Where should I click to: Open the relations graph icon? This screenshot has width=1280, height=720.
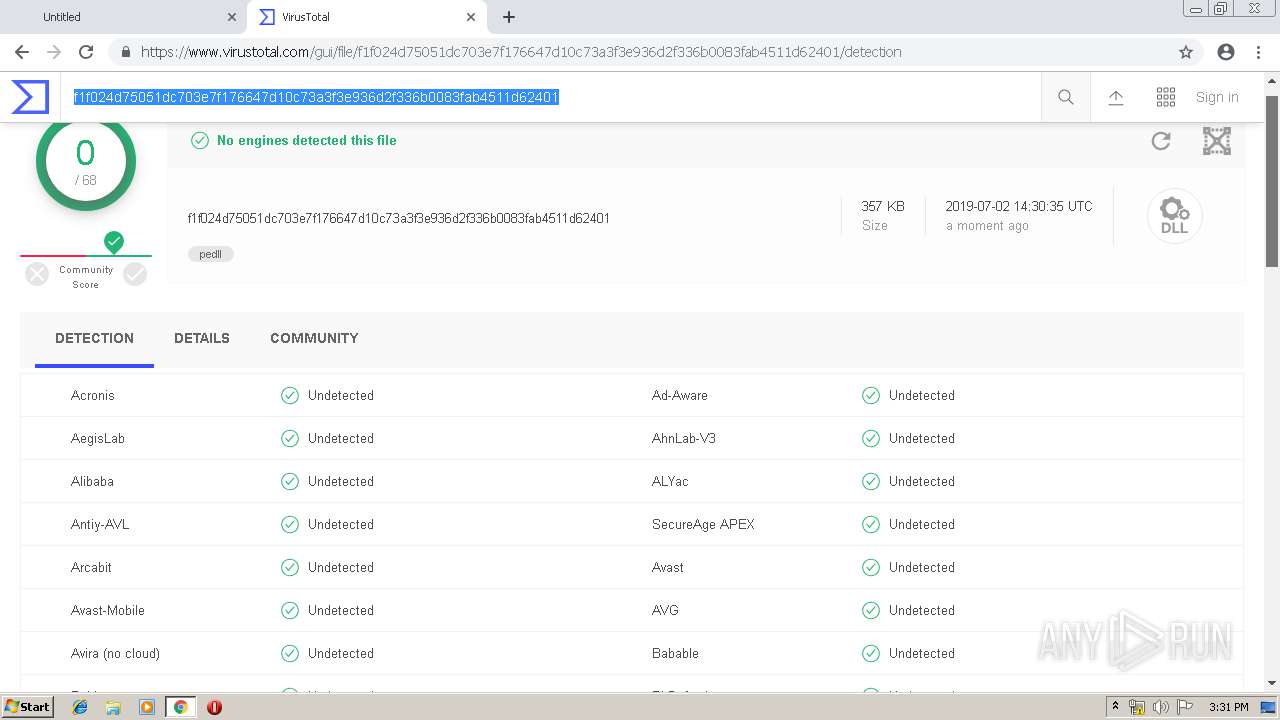pyautogui.click(x=1217, y=141)
